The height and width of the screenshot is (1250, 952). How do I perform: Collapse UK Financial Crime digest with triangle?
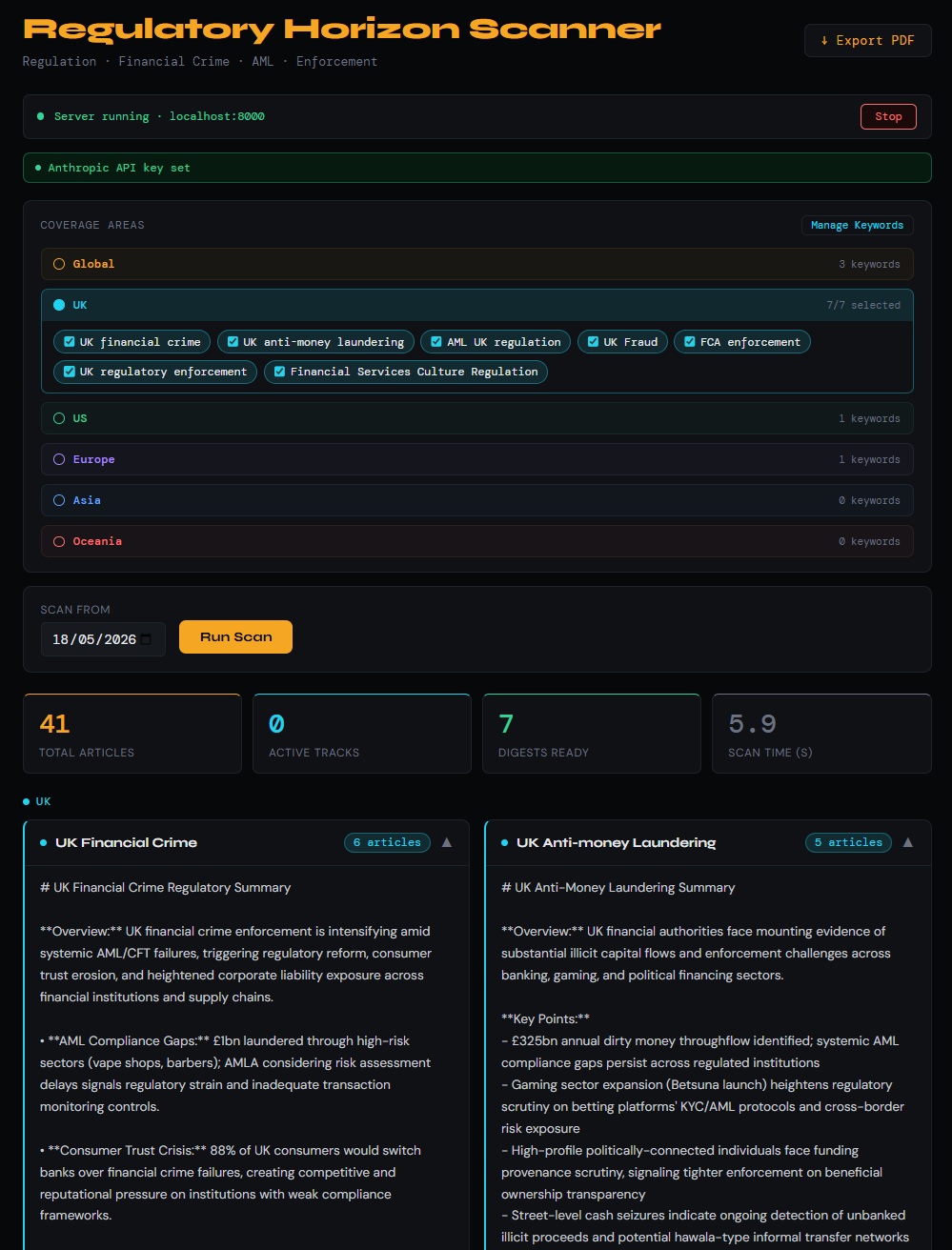447,842
